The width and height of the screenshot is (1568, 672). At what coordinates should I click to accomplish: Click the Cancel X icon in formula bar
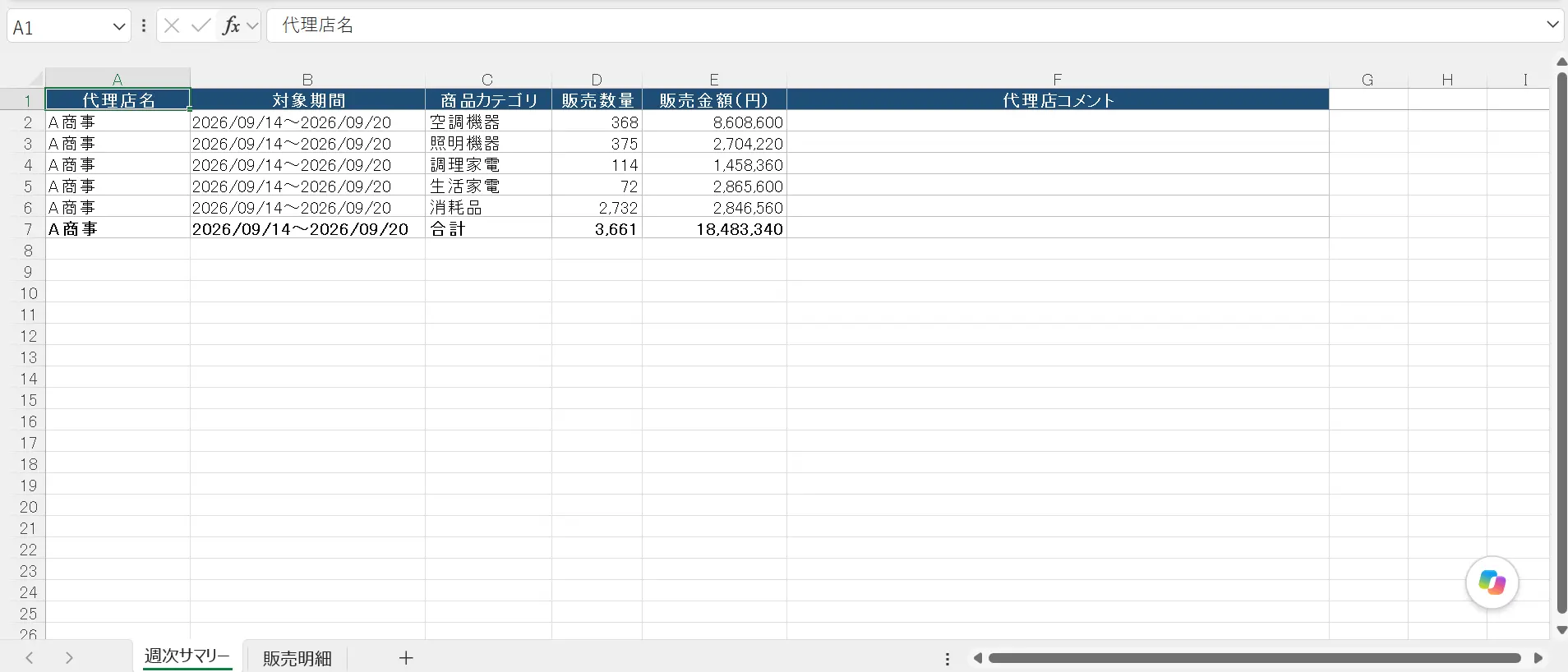[172, 26]
